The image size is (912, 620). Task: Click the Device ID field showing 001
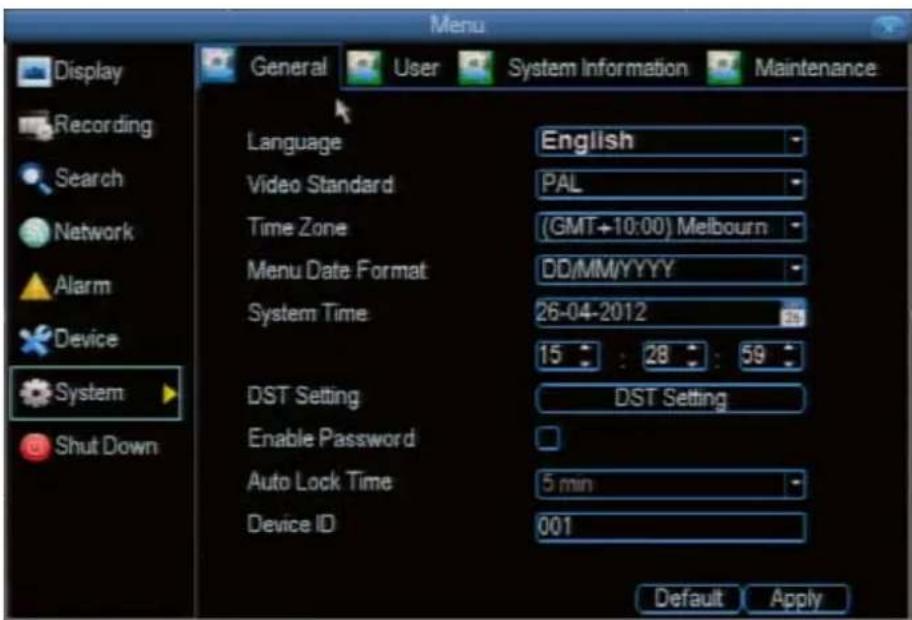pyautogui.click(x=671, y=527)
